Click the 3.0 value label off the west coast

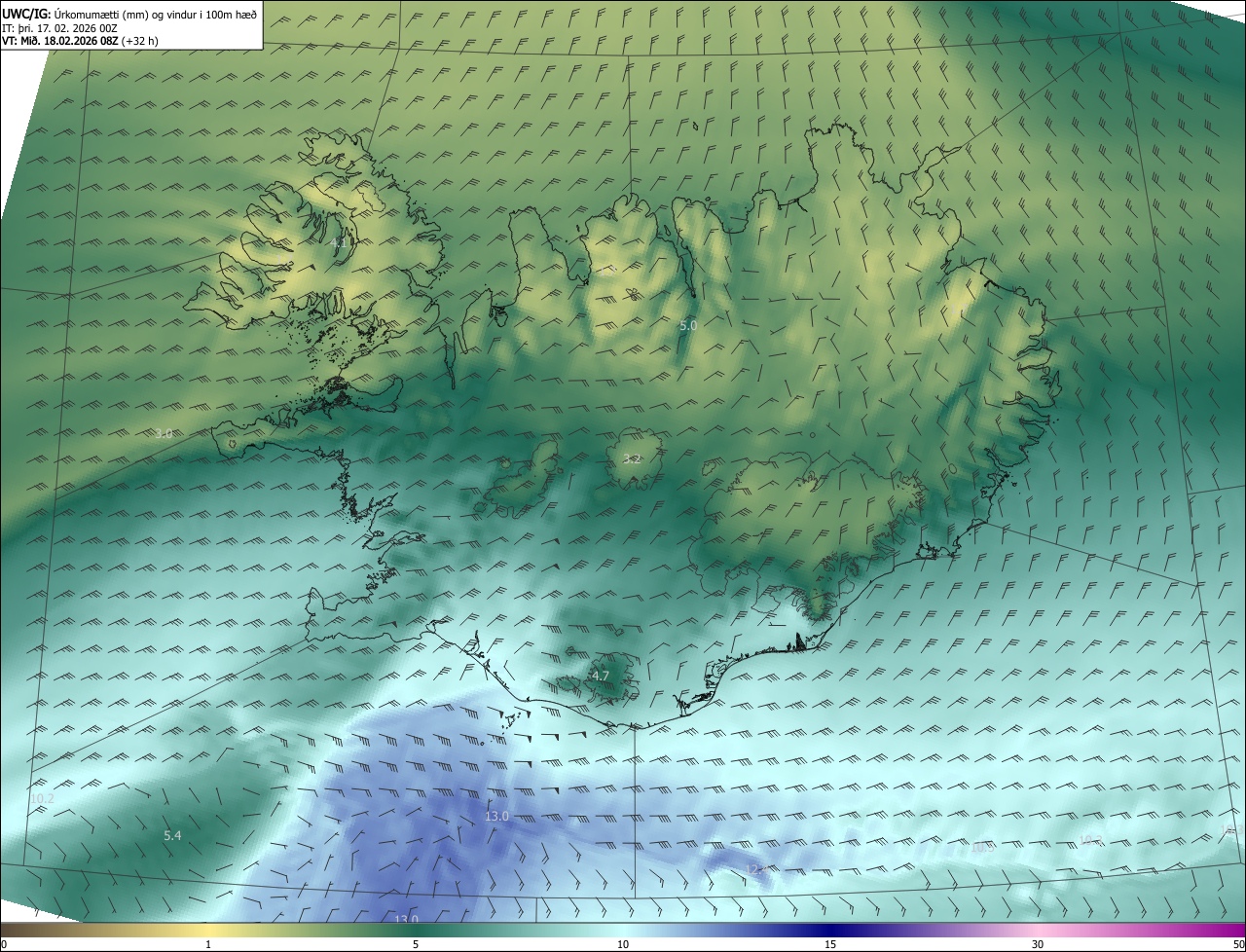(x=164, y=433)
